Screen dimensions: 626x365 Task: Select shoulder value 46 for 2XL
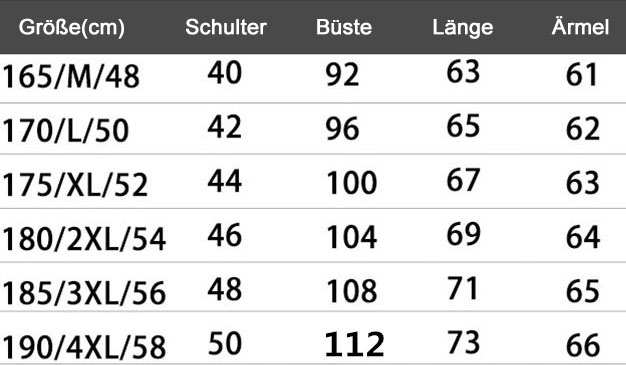tap(225, 235)
